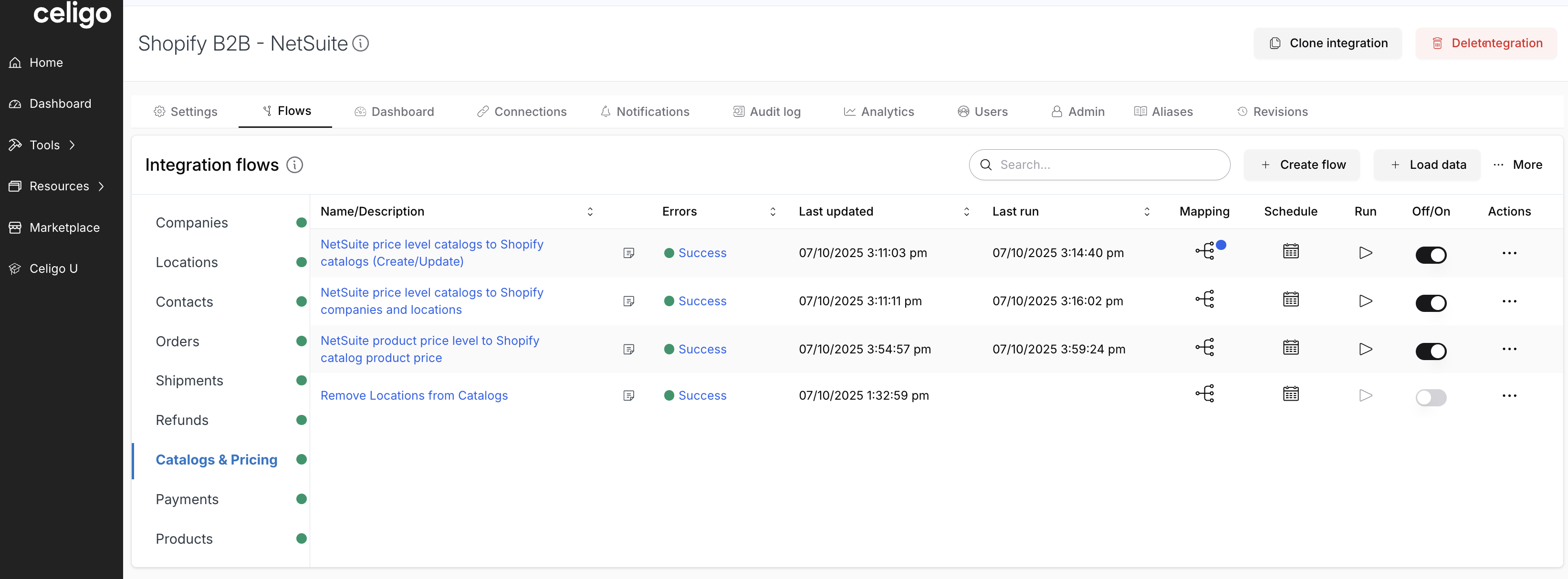Expand the Tools sidebar section
Viewport: 1568px width, 579px height.
point(44,145)
